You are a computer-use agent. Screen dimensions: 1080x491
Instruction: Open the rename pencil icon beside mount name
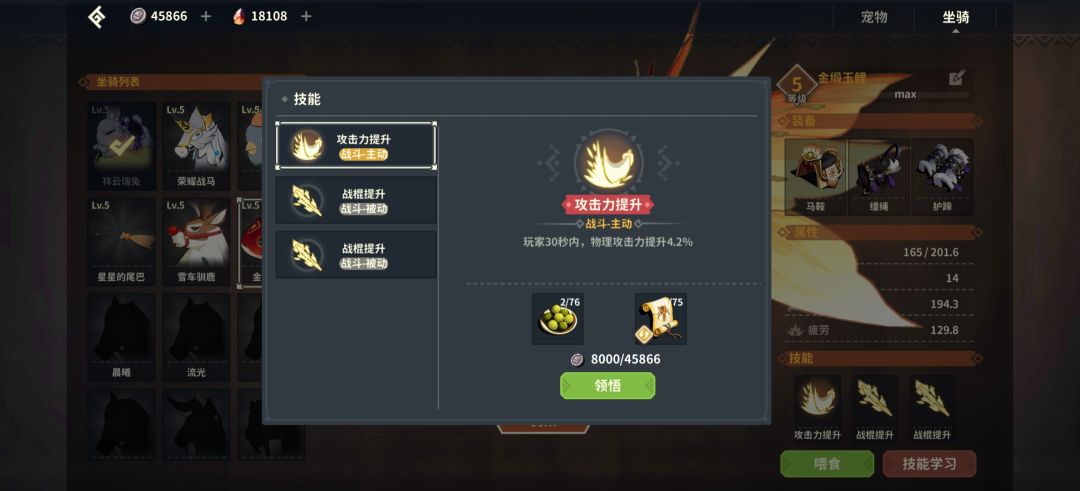pyautogui.click(x=957, y=78)
